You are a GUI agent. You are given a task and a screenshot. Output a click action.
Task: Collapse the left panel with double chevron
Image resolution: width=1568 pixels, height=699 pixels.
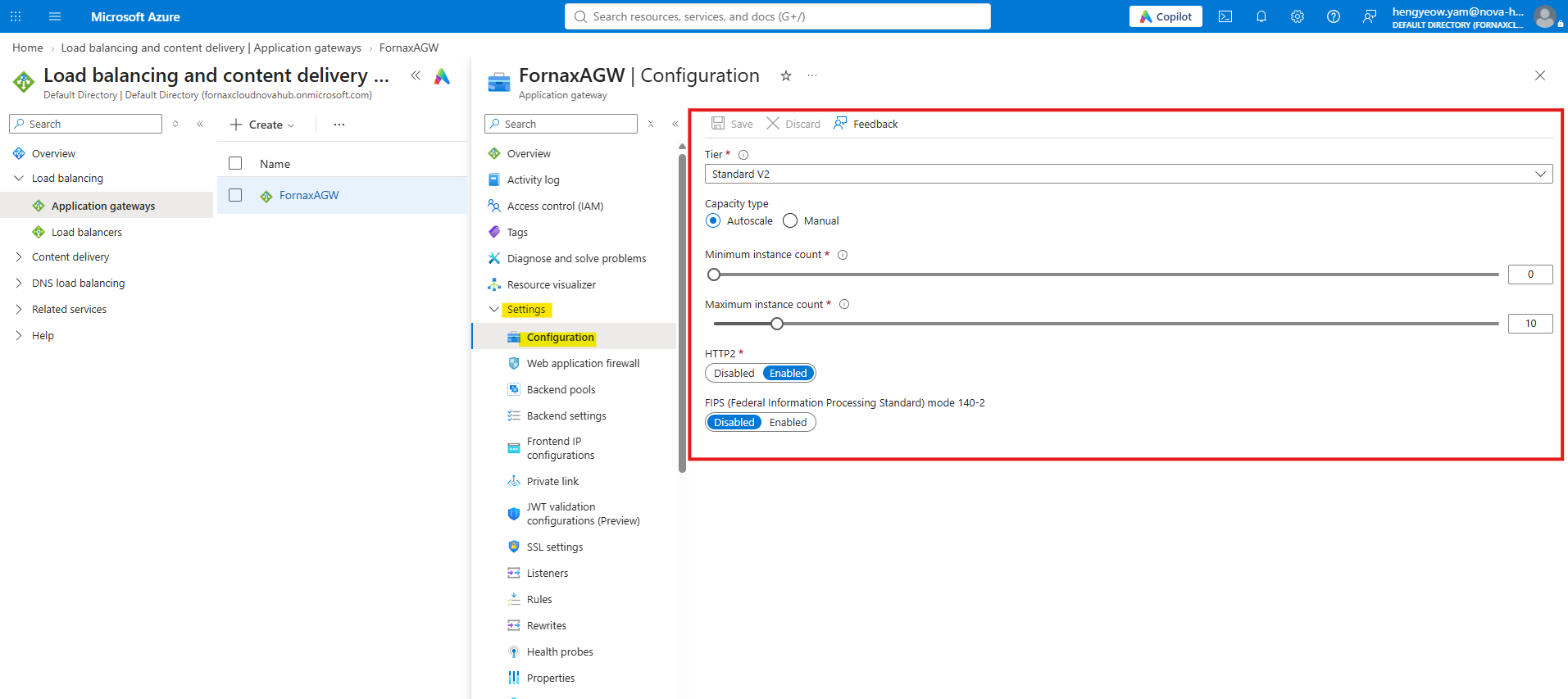pyautogui.click(x=416, y=75)
